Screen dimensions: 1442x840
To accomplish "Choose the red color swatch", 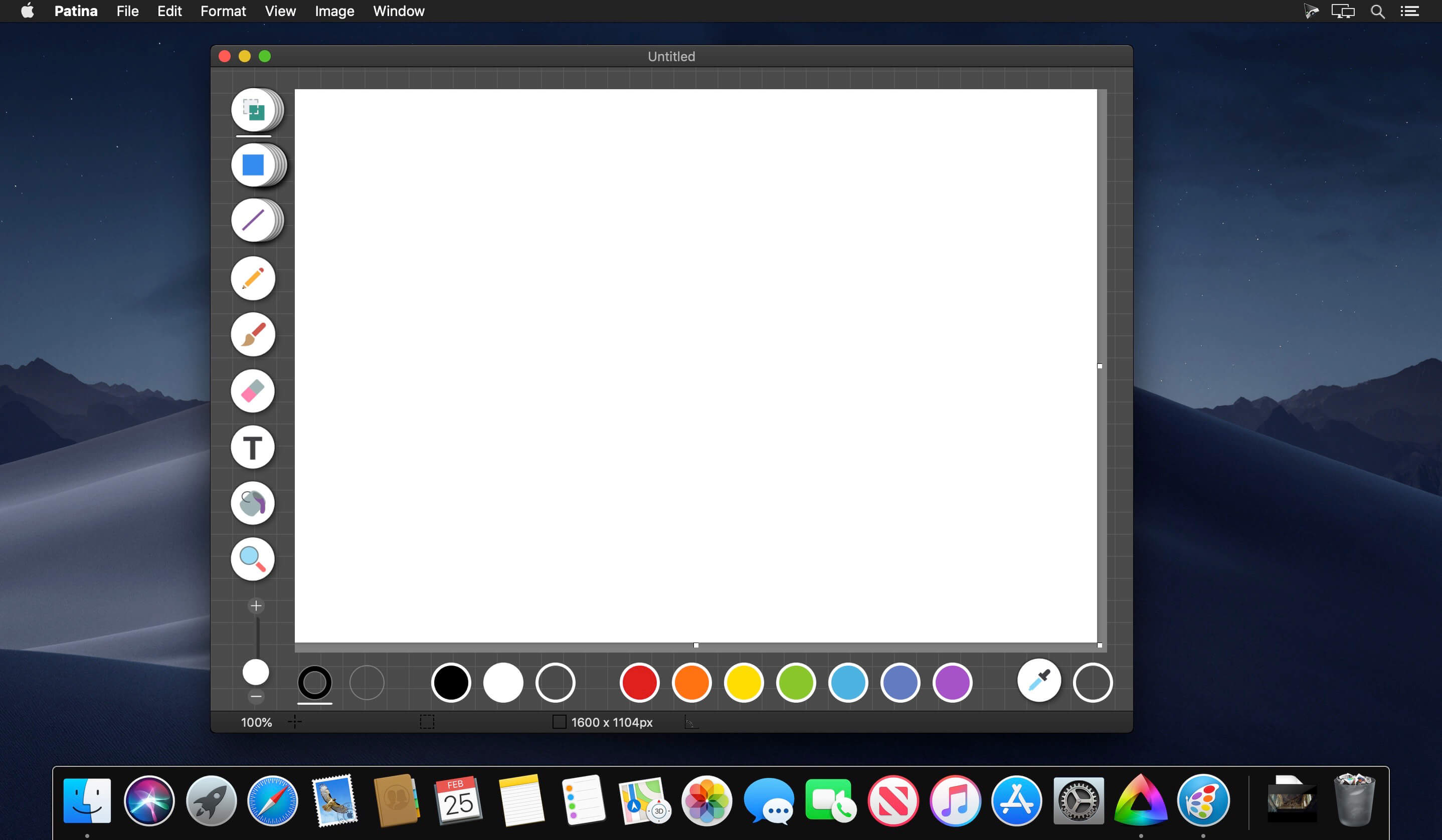I will [x=639, y=682].
